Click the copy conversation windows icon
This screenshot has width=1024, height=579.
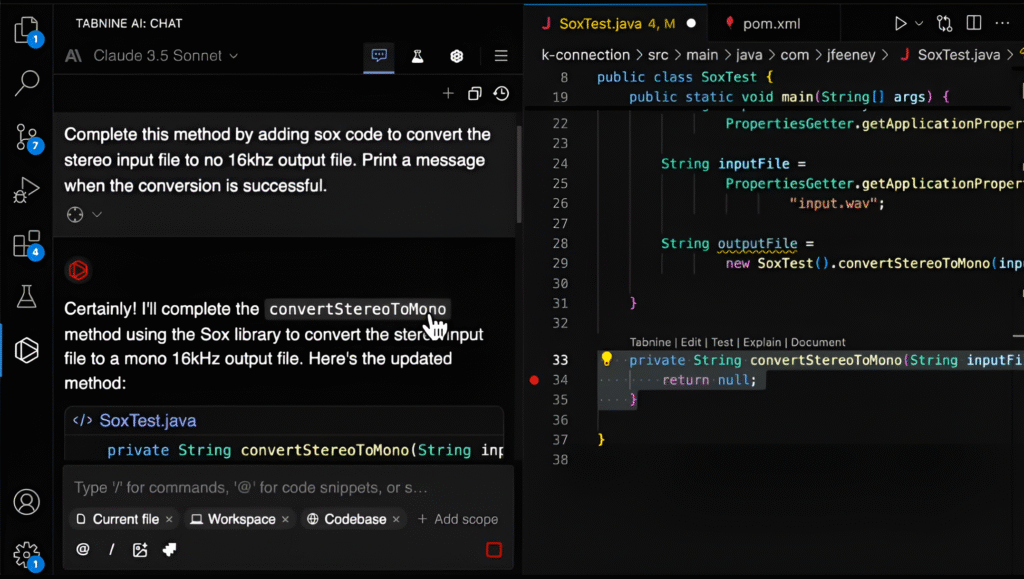coord(475,94)
